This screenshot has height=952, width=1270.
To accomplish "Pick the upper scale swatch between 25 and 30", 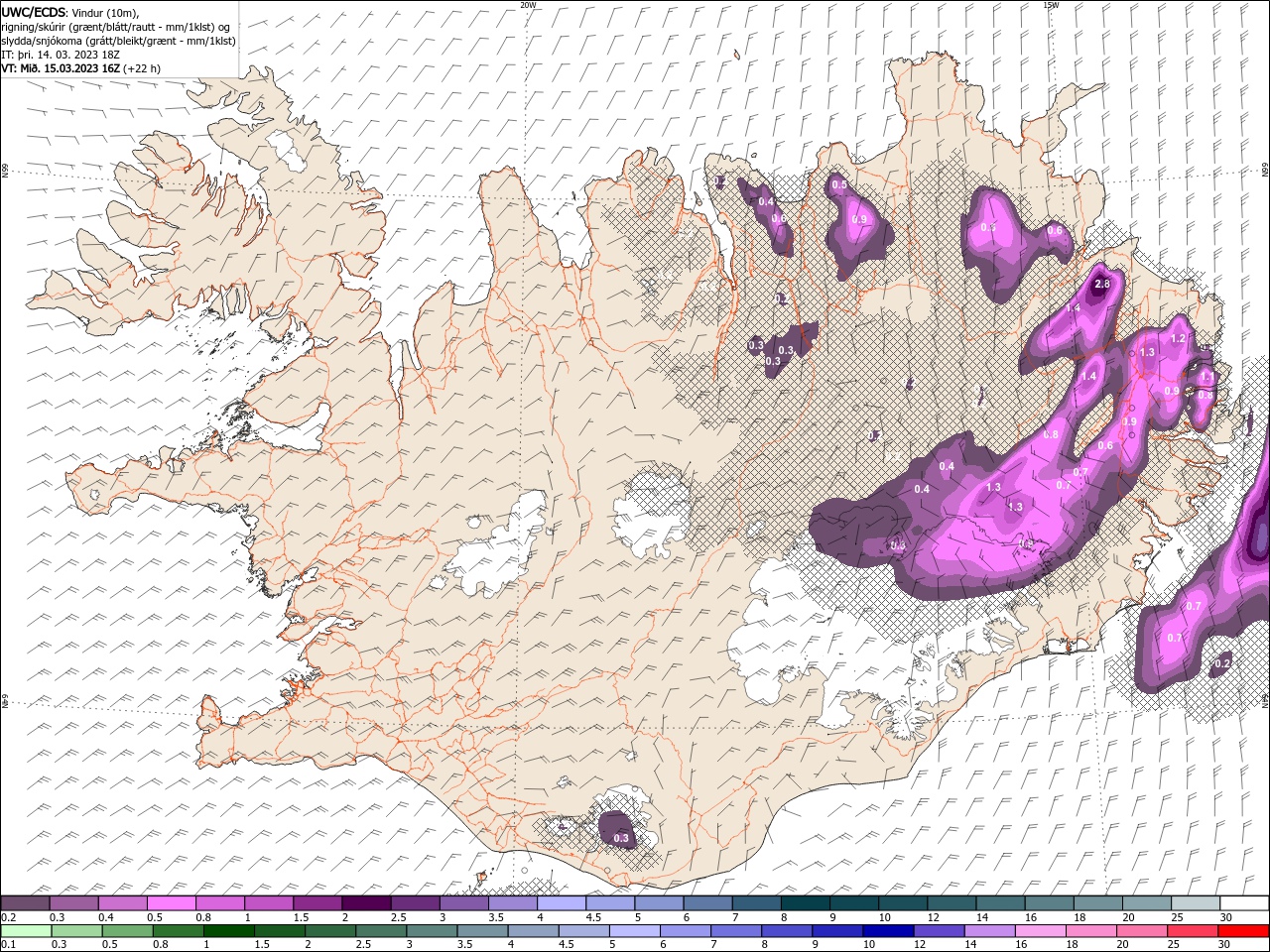I will [1195, 903].
